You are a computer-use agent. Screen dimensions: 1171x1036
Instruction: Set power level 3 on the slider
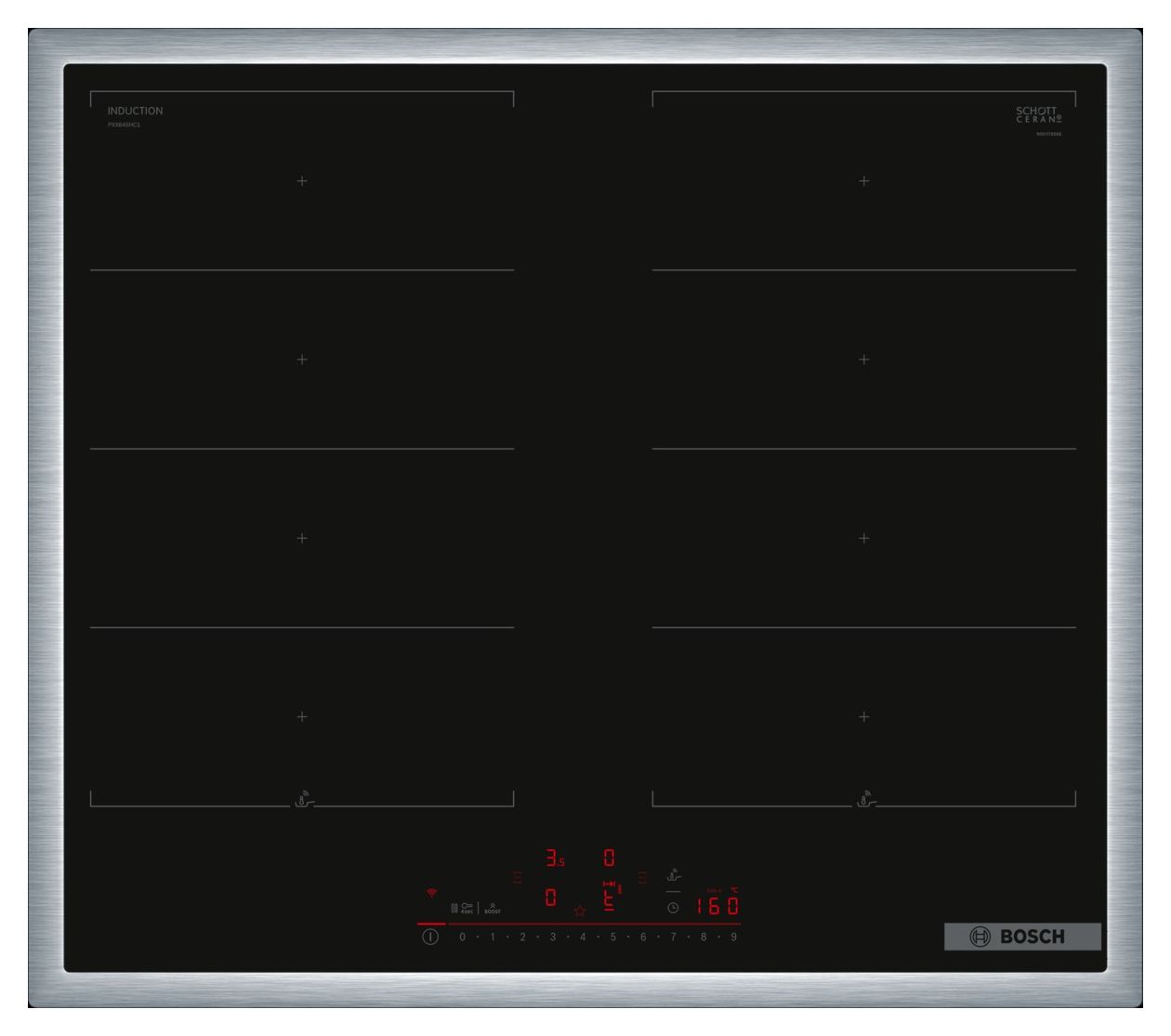coord(553,937)
